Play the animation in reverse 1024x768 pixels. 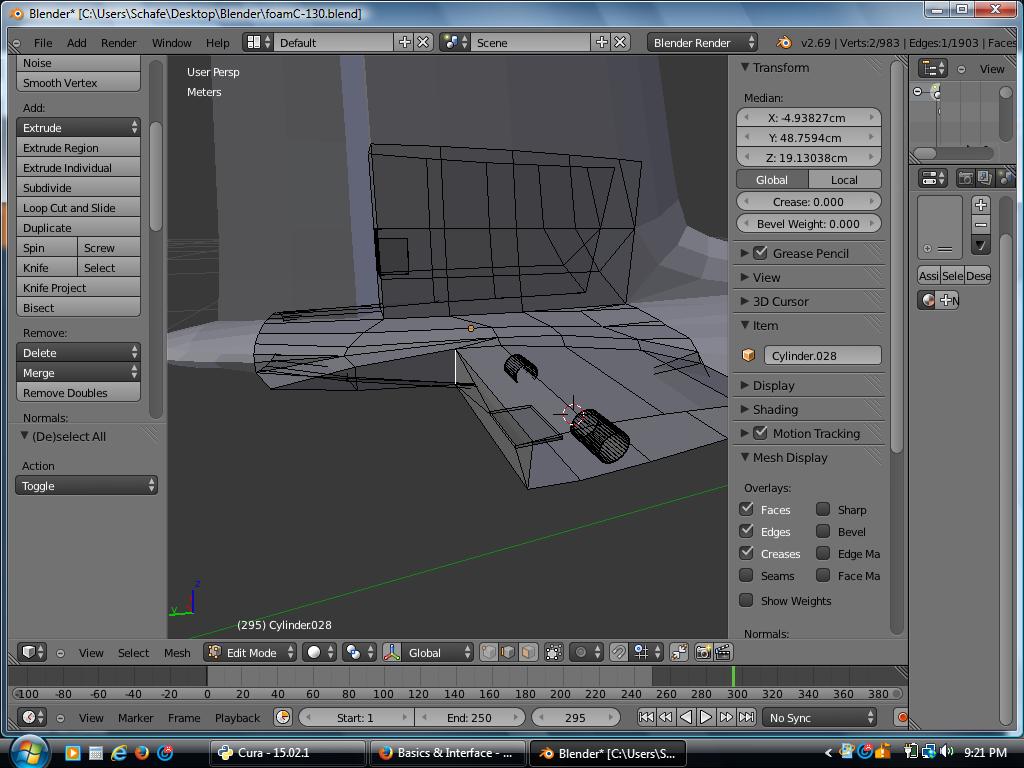point(686,717)
